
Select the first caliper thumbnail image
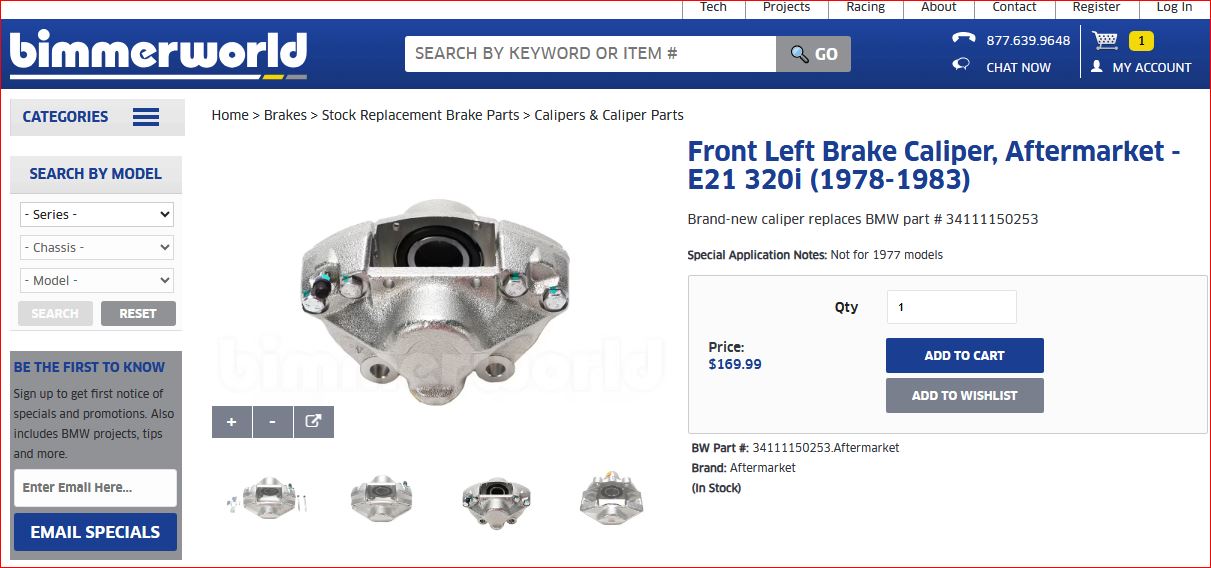[263, 497]
